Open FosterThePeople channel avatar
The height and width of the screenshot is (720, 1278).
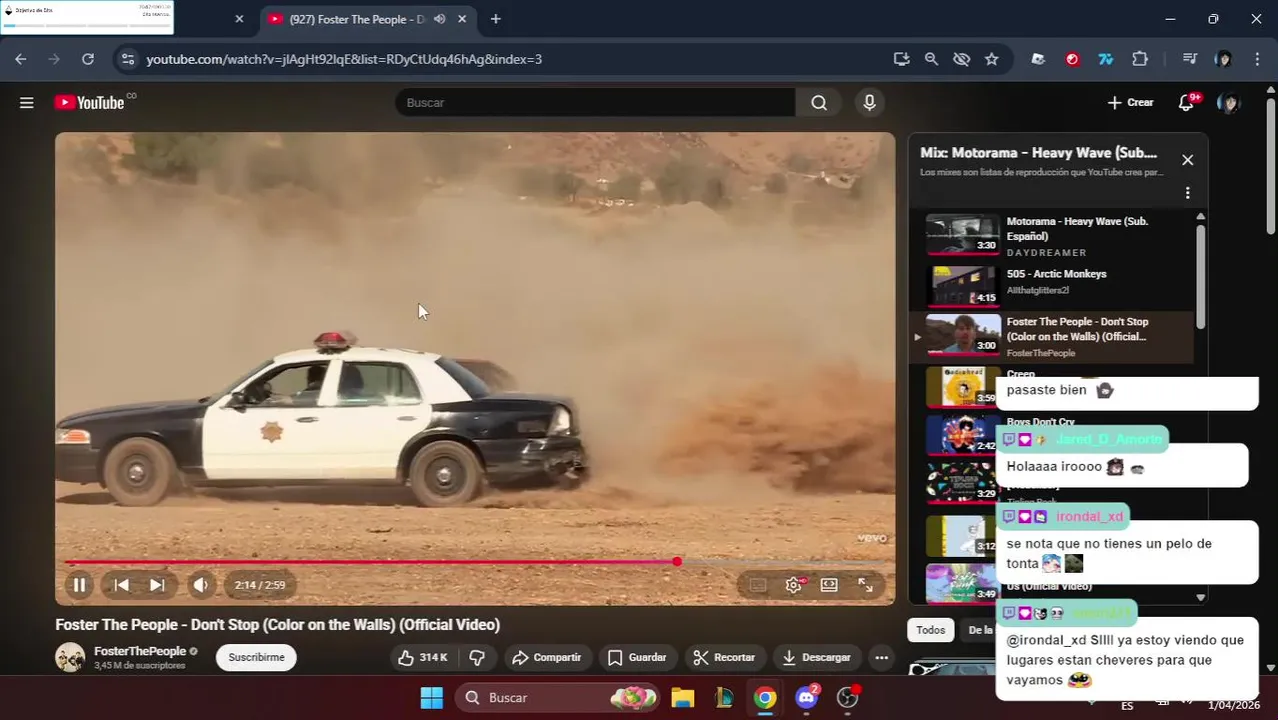click(x=70, y=657)
